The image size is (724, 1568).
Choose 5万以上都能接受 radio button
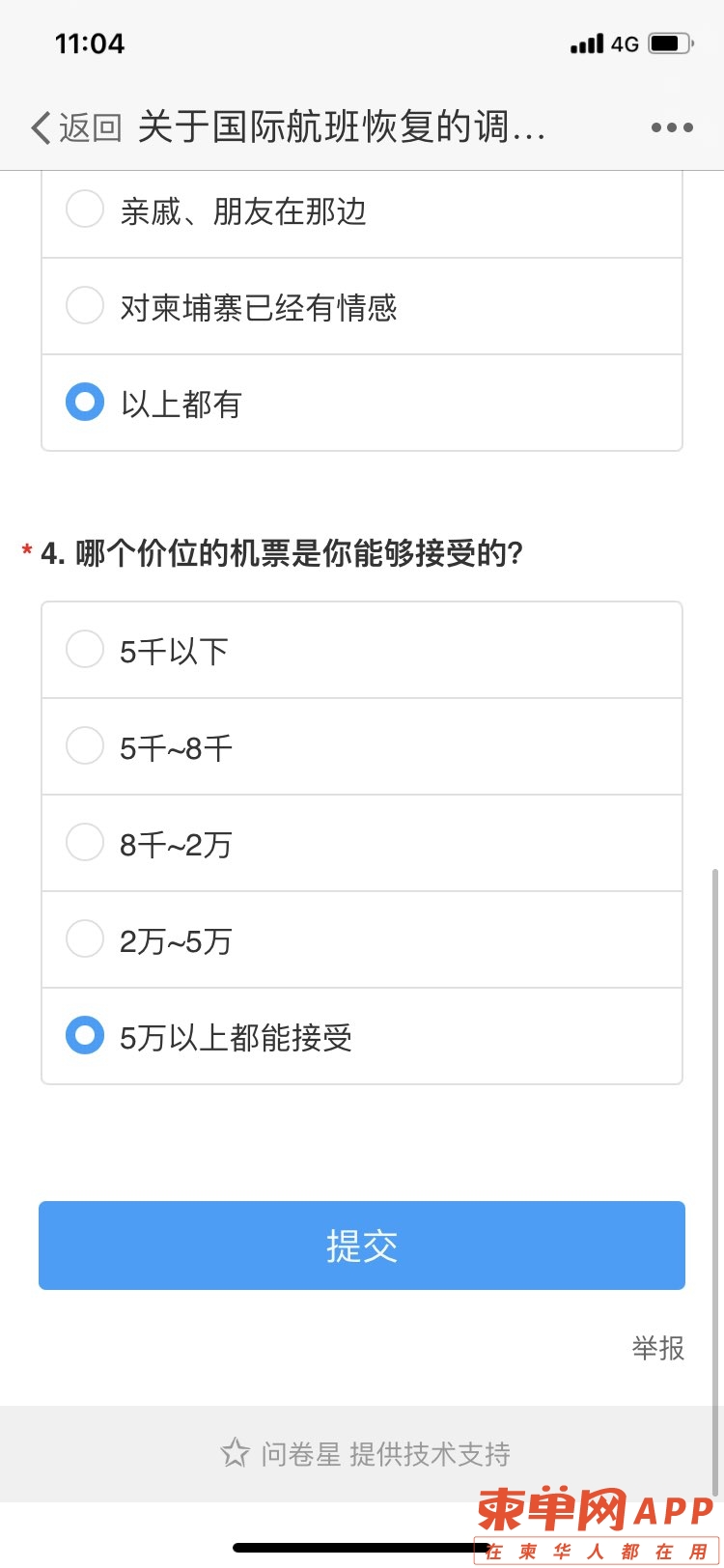click(362, 1036)
